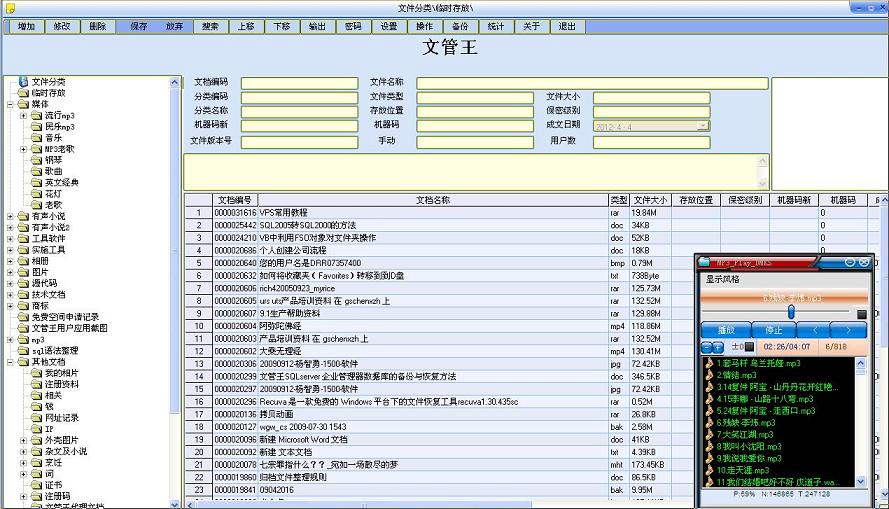The image size is (889, 509).
Task: Expand the MP3老歌 folder node
Action: coord(23,149)
